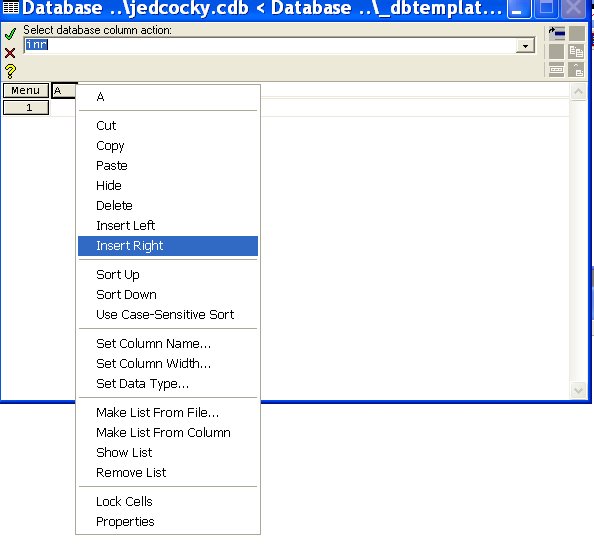
Task: Click the row 1 header button
Action: point(26,108)
